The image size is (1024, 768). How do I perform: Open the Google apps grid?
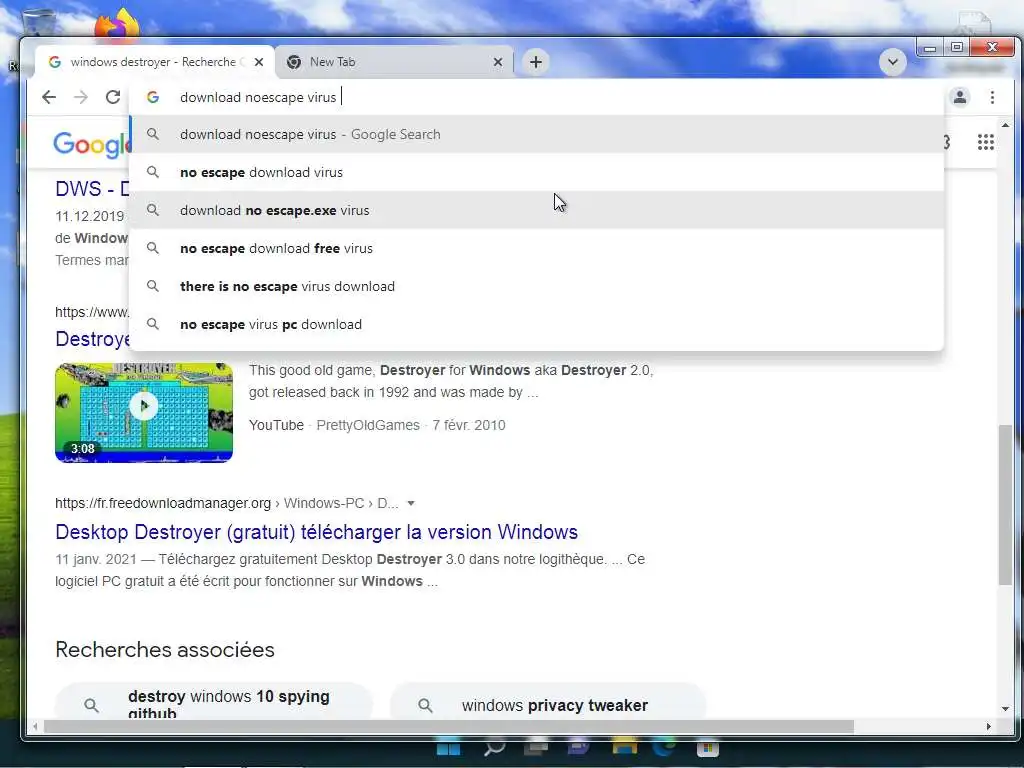(985, 142)
